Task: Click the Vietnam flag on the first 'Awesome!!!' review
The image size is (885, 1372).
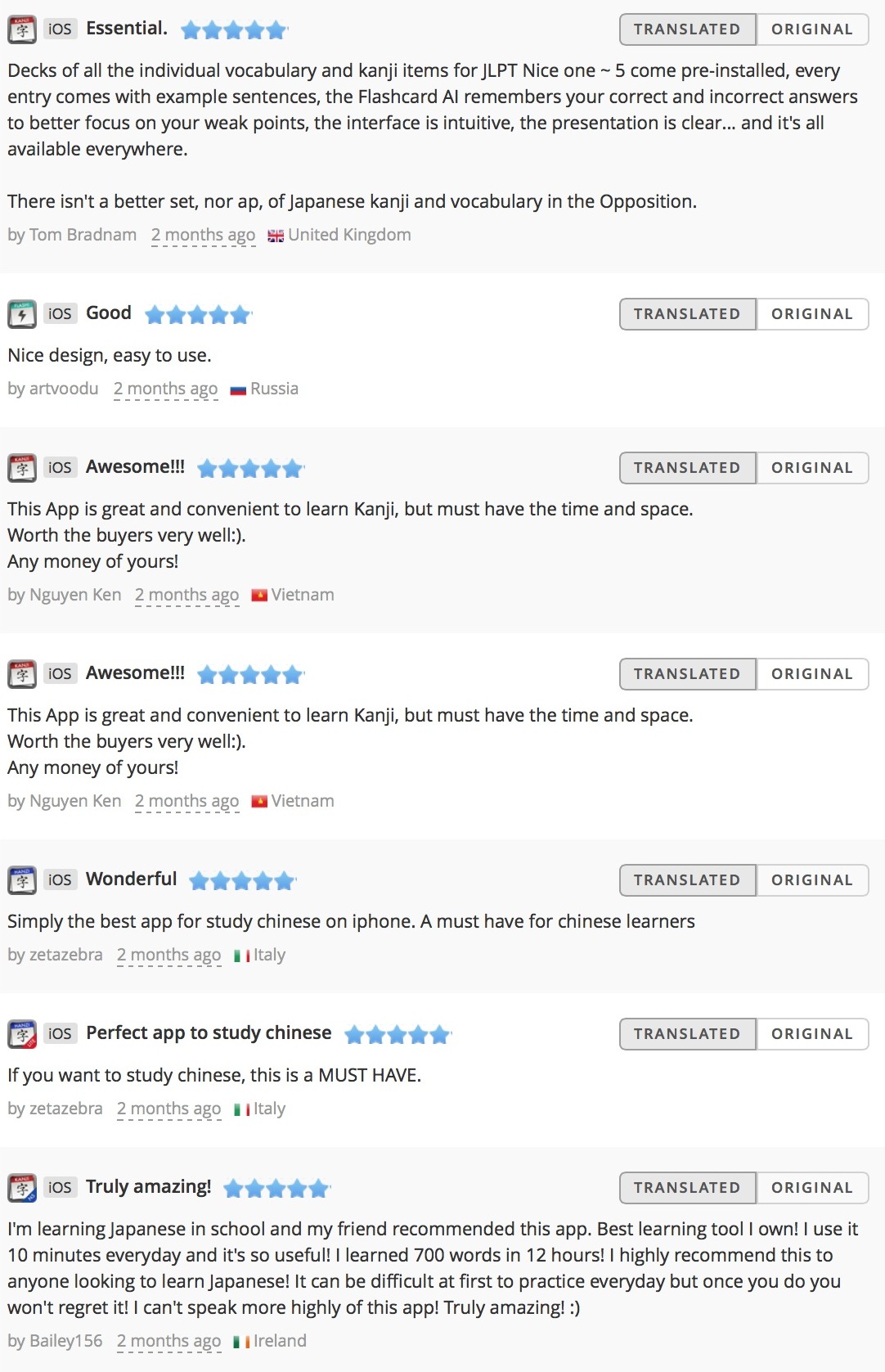Action: pyautogui.click(x=259, y=596)
